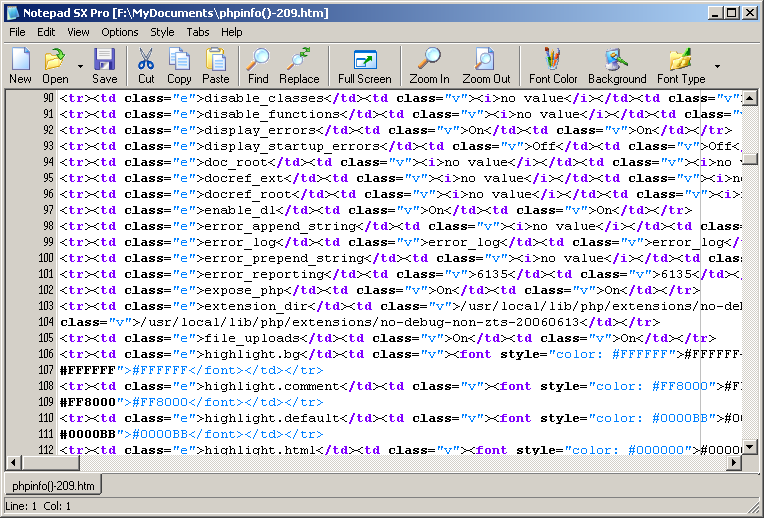Viewport: 764px width, 518px height.
Task: Select the Cut scissors tool
Action: coord(146,66)
